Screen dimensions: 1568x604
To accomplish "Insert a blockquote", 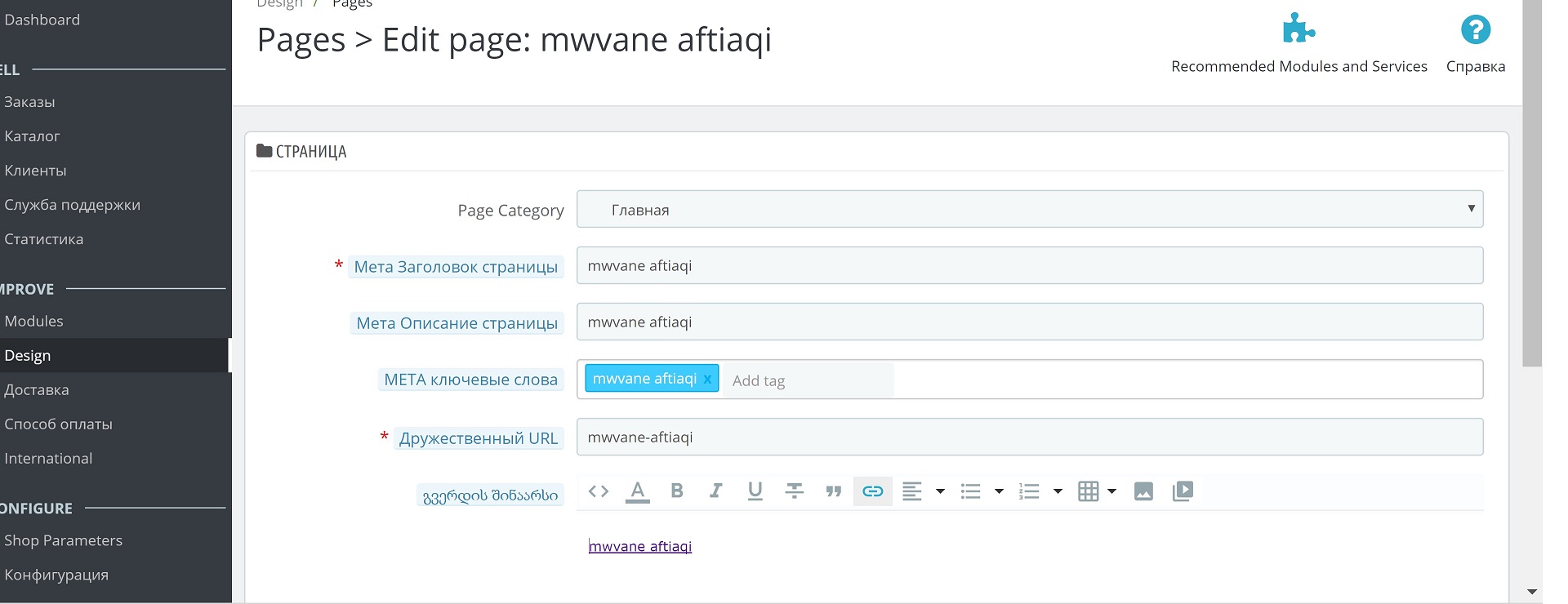I will pyautogui.click(x=833, y=491).
